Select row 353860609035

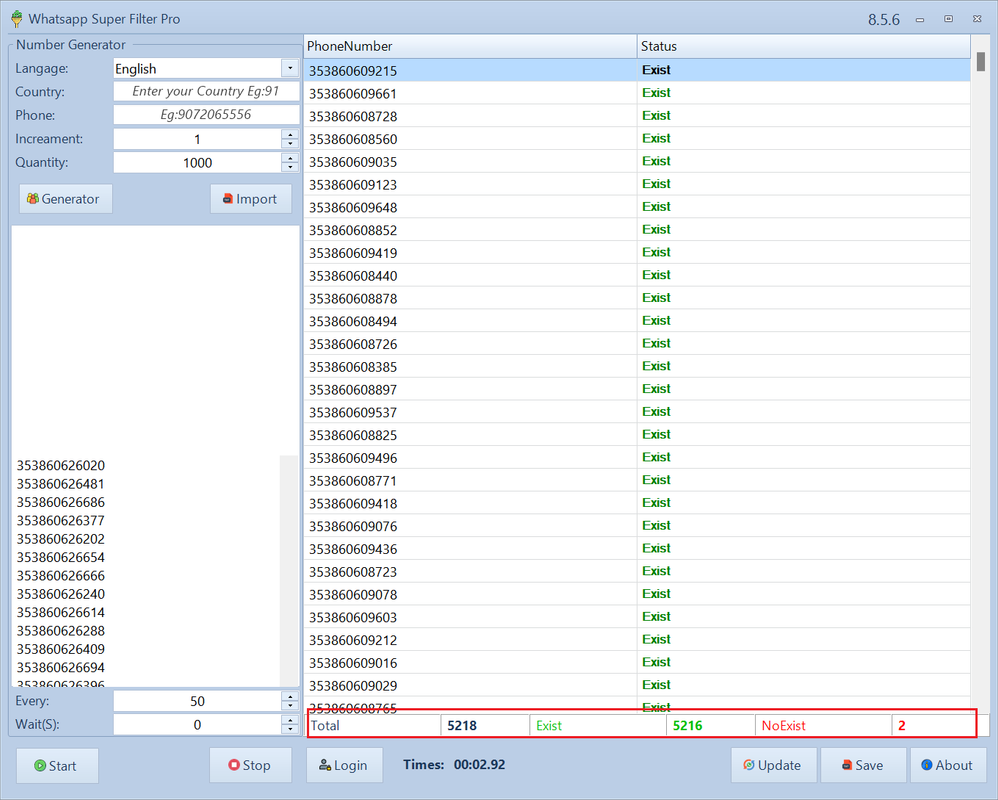pyautogui.click(x=637, y=162)
